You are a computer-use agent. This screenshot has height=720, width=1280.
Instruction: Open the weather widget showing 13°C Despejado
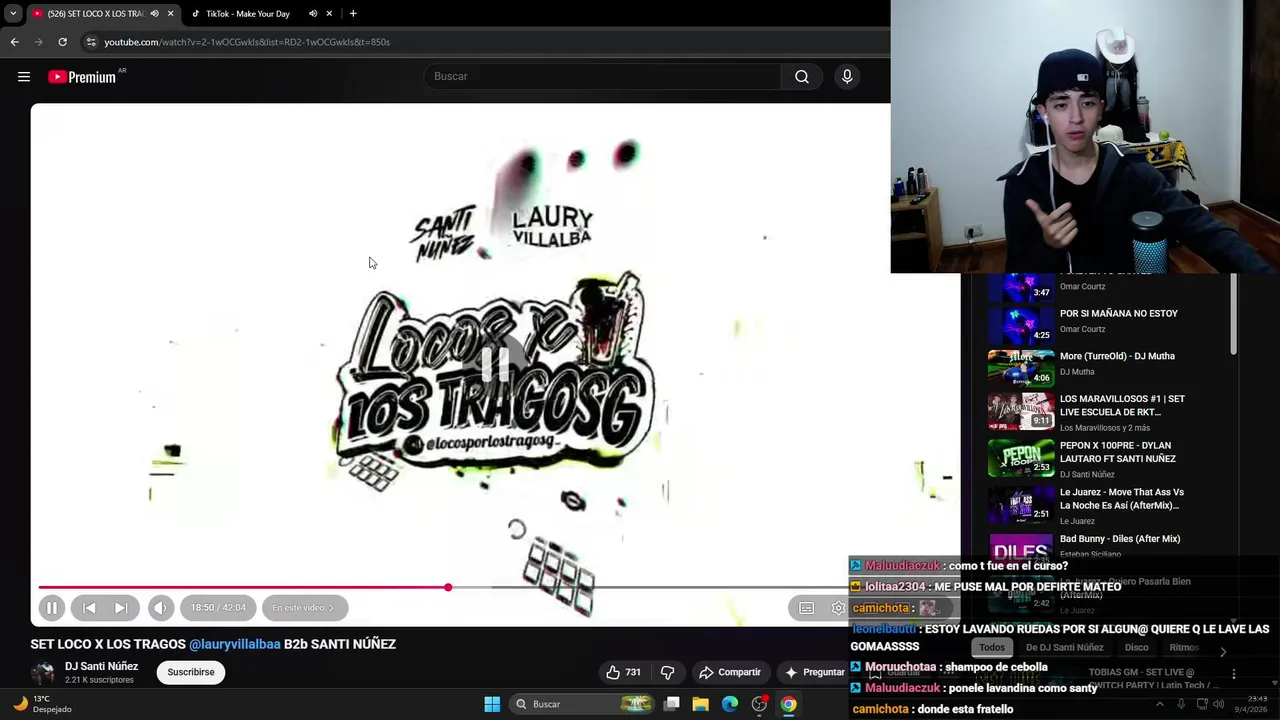pyautogui.click(x=42, y=704)
